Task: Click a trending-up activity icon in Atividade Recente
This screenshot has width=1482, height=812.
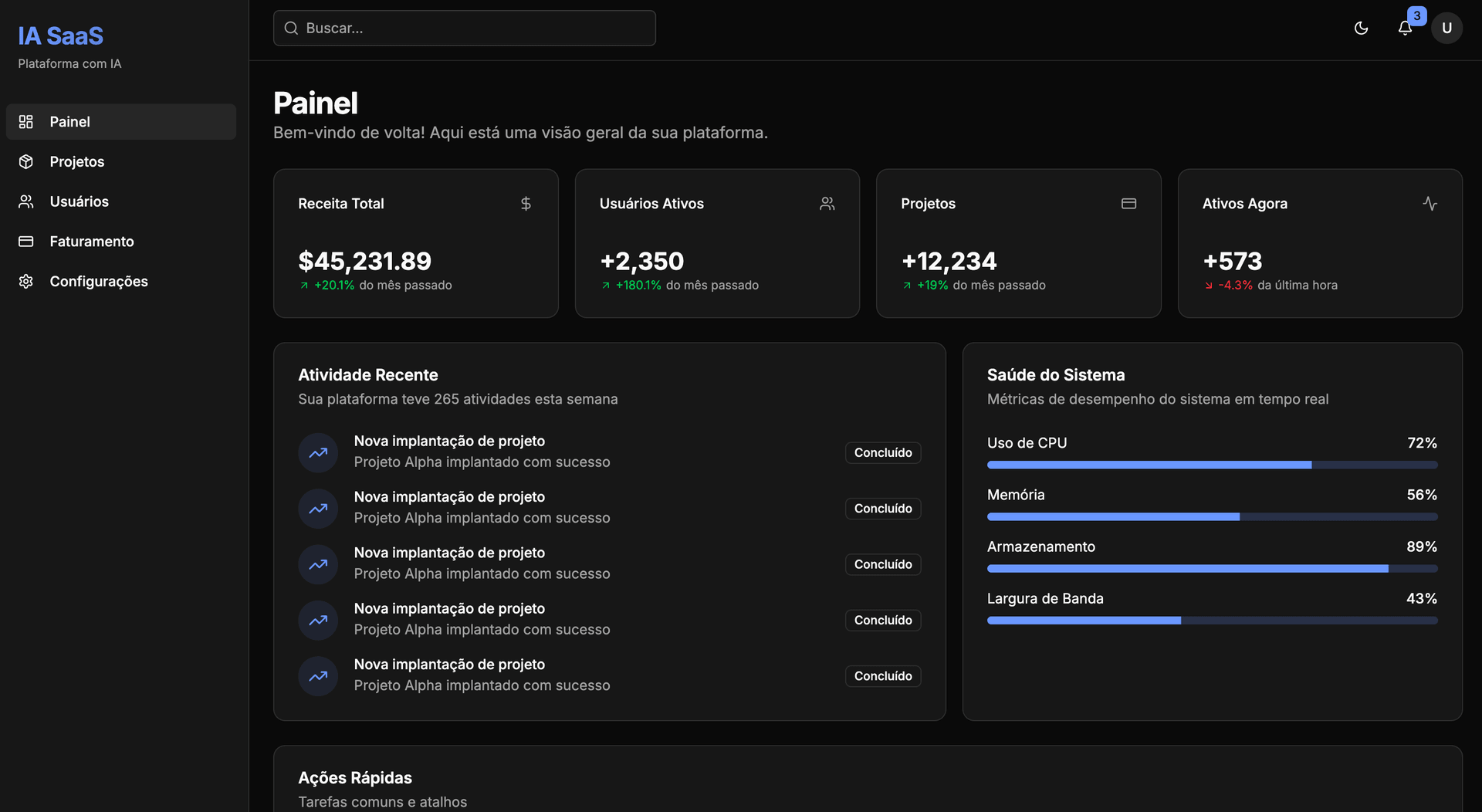Action: pos(317,452)
